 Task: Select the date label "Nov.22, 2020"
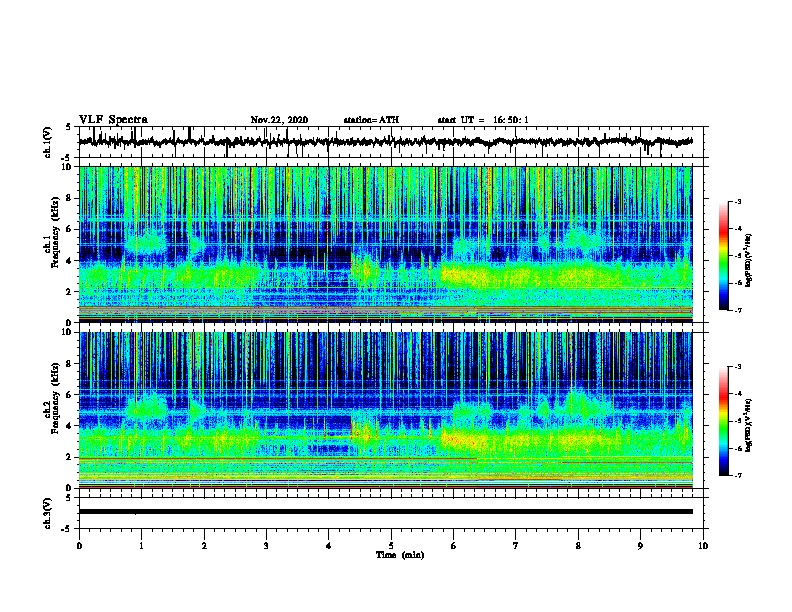[279, 120]
